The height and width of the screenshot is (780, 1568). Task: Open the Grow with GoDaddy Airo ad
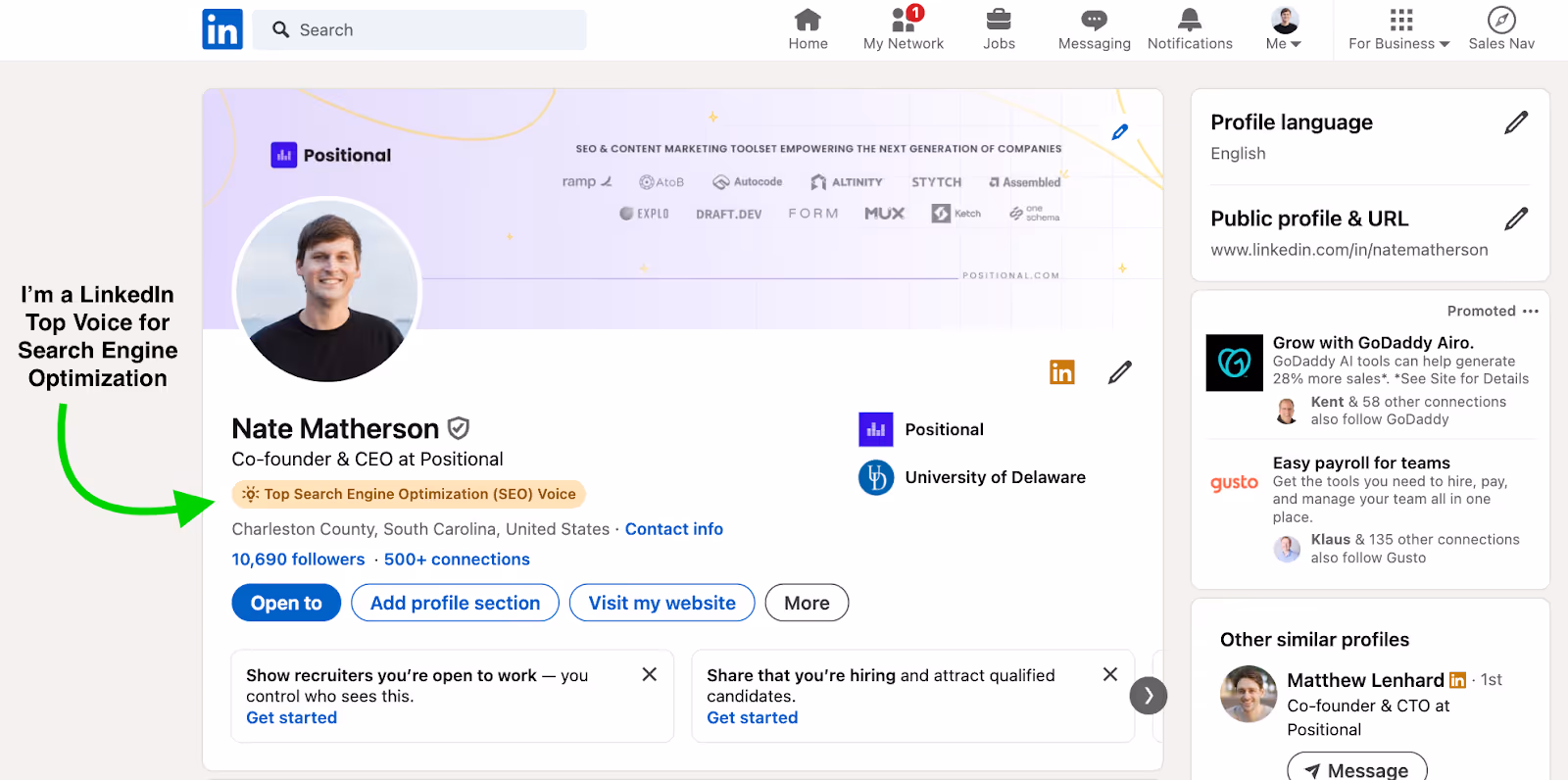coord(1373,343)
